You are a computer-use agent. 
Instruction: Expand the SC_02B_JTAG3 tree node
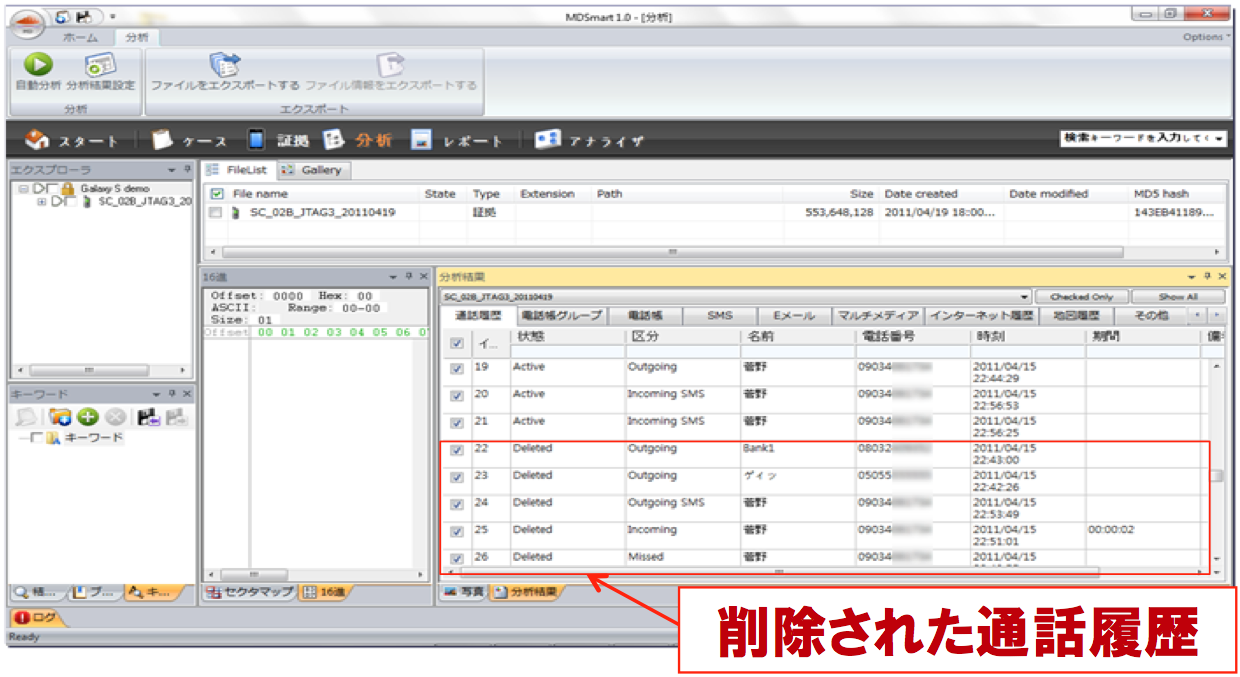coord(42,202)
